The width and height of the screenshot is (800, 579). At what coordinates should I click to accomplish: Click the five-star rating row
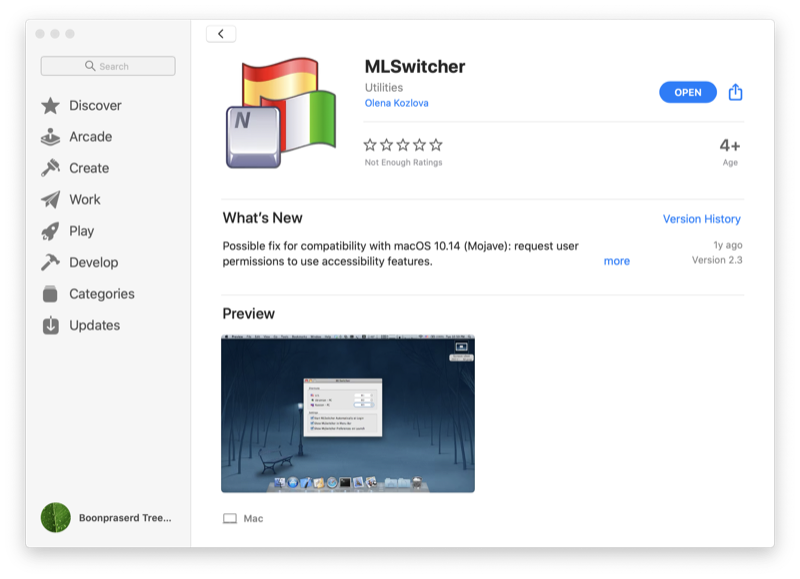[403, 145]
